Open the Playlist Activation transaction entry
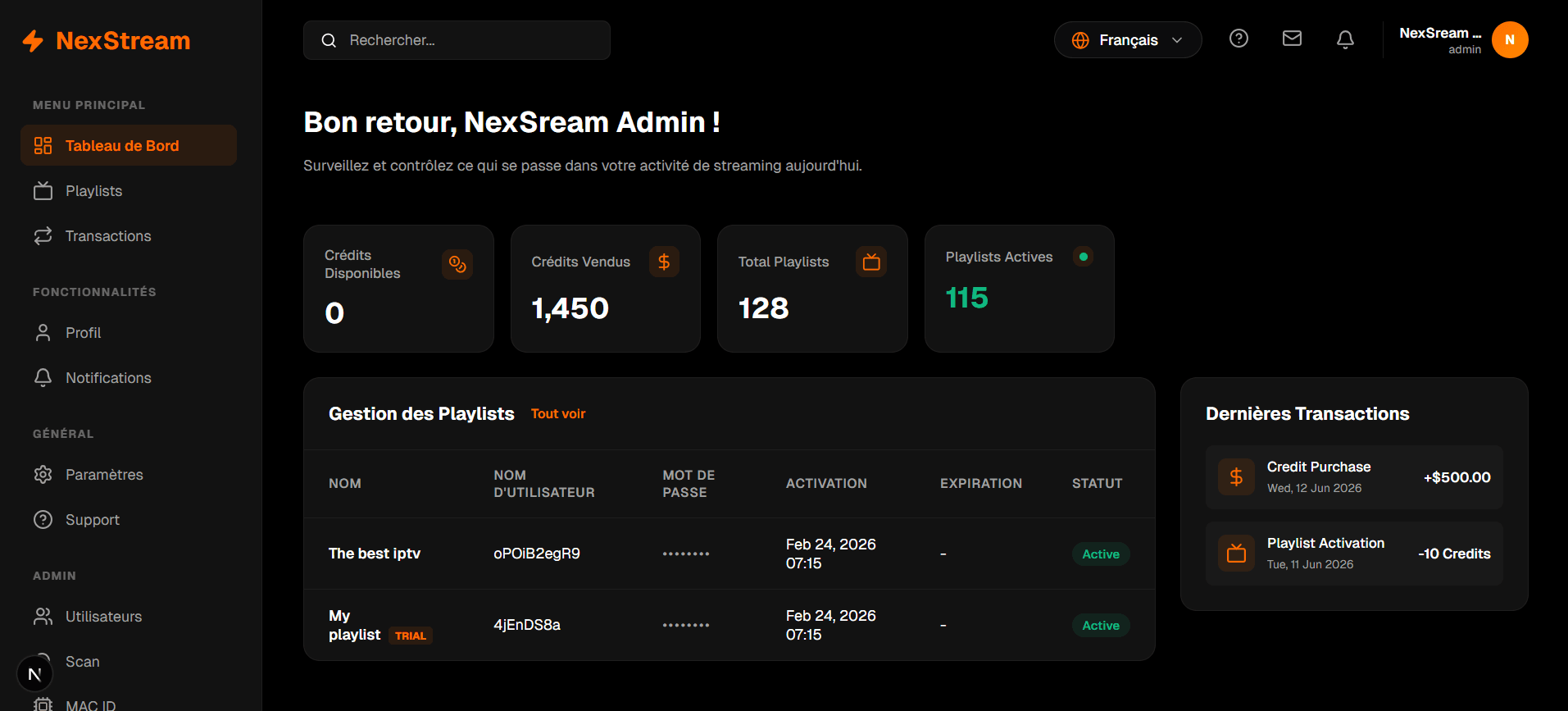1568x711 pixels. coord(1354,554)
